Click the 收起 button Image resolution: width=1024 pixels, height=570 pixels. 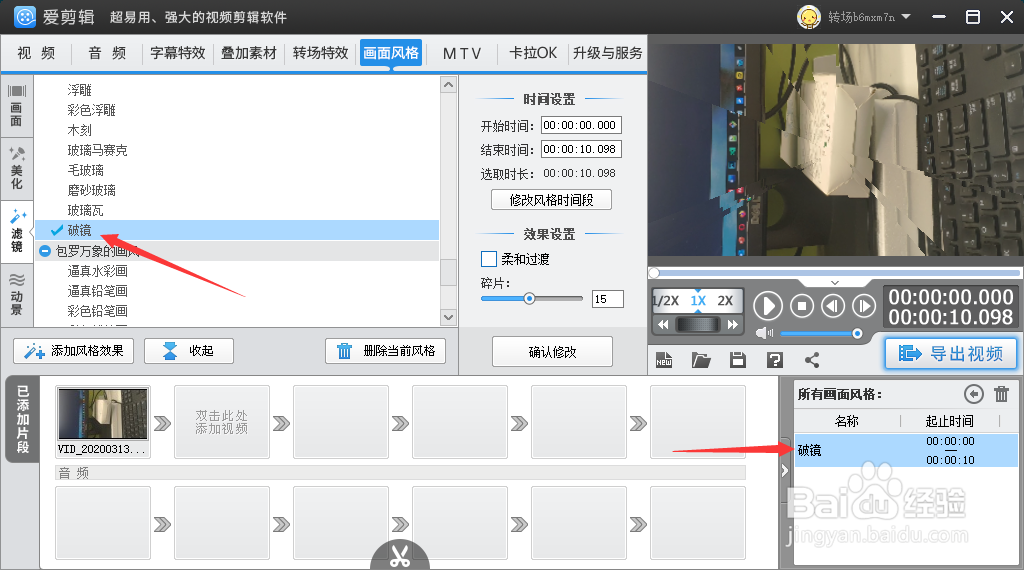click(x=189, y=351)
